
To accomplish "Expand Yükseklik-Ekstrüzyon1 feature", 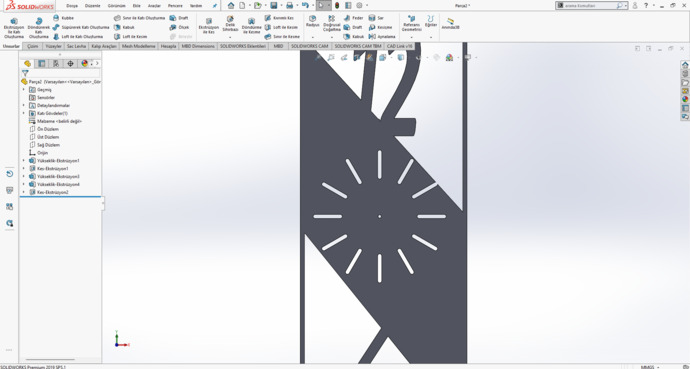I will [24, 161].
